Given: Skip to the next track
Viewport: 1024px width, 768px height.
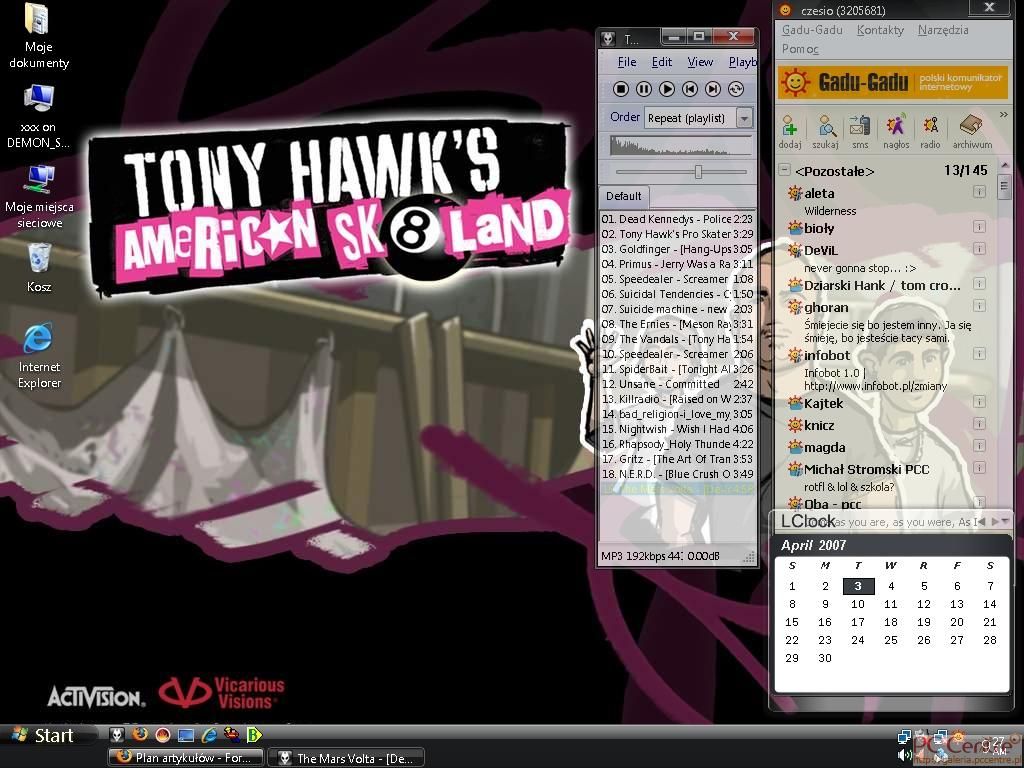Looking at the screenshot, I should point(713,89).
